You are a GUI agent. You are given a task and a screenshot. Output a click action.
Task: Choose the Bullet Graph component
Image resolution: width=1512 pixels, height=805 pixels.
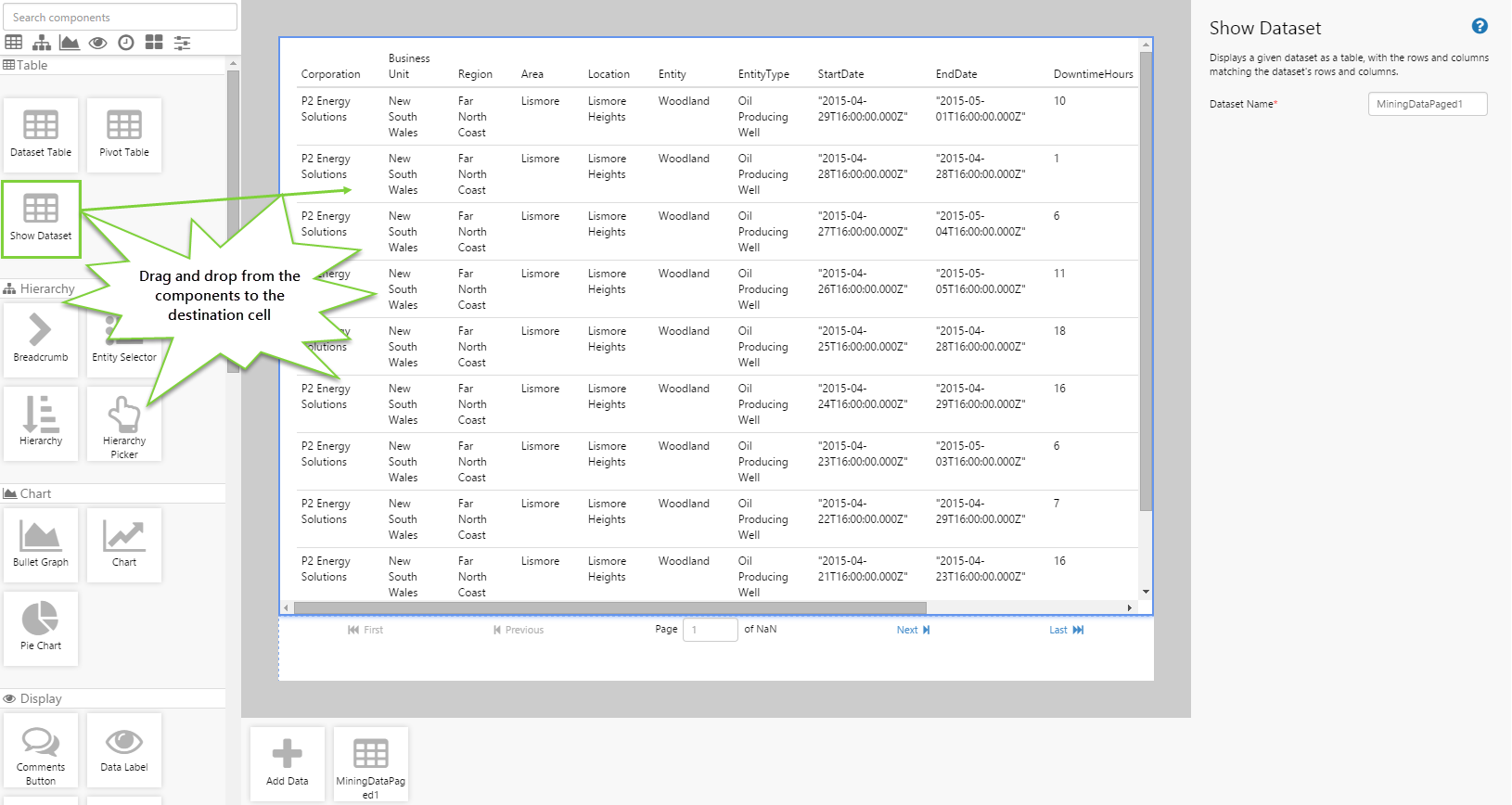(41, 544)
